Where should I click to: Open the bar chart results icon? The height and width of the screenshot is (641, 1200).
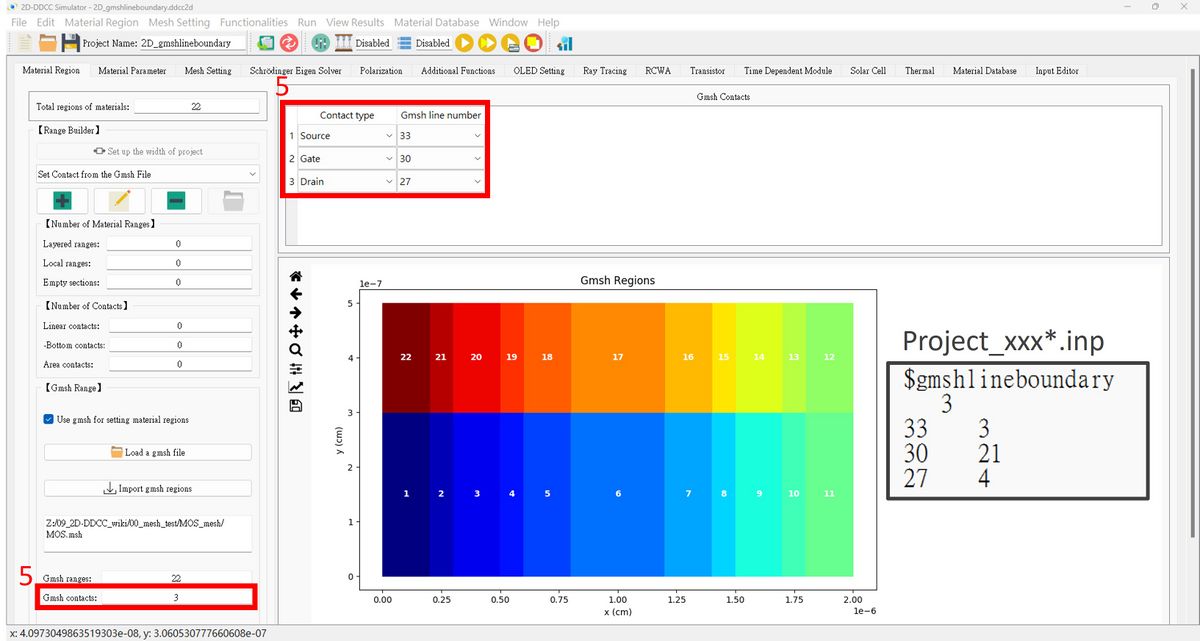(x=565, y=43)
